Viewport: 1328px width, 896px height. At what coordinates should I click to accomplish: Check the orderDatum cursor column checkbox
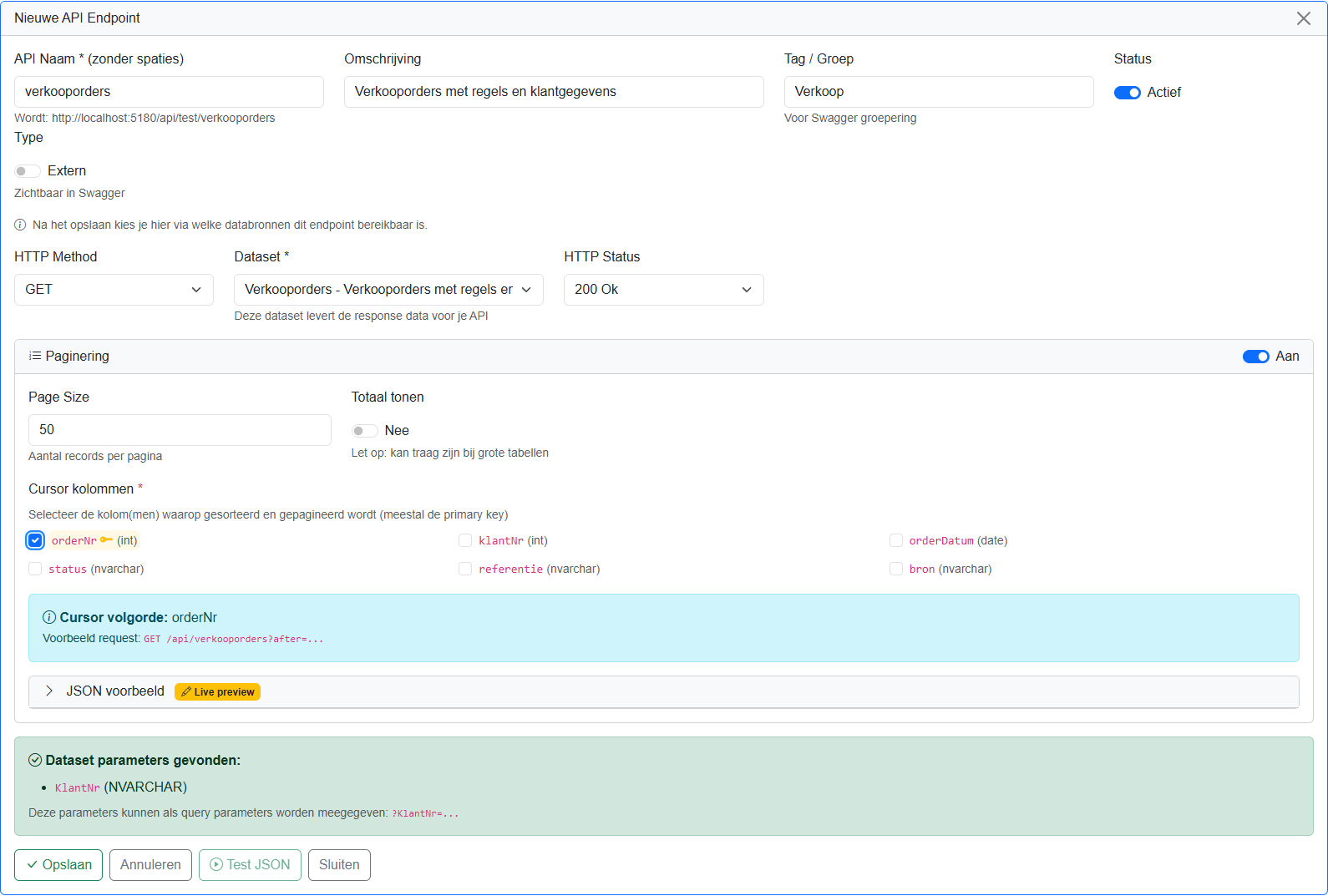(x=896, y=540)
